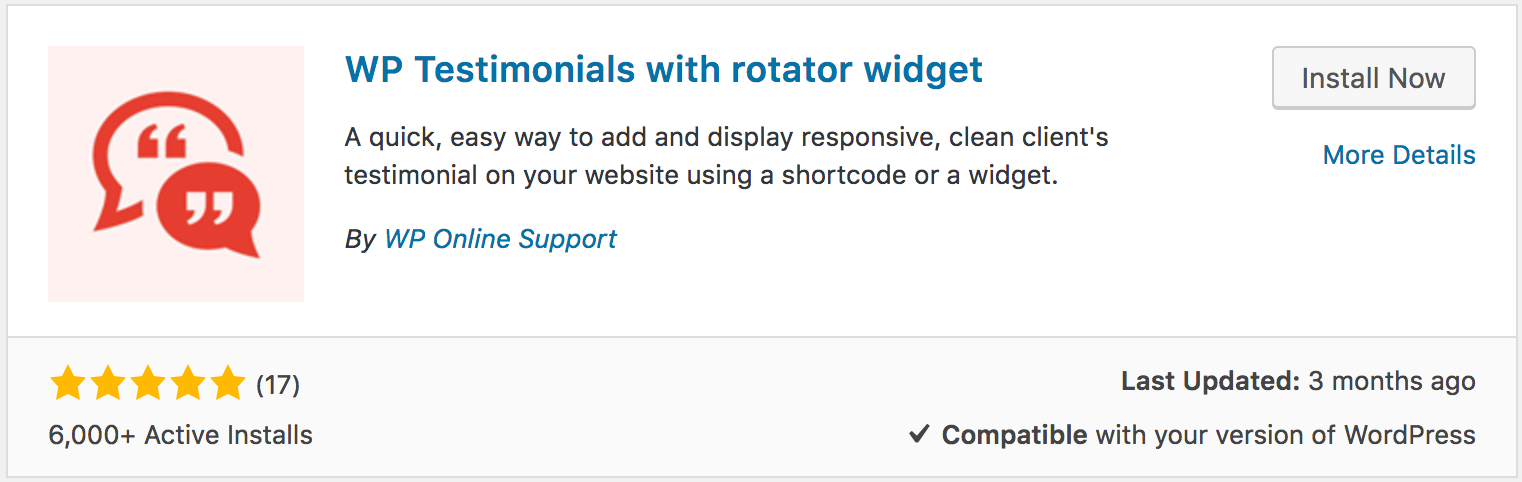
Task: Click Compatible with your version text
Action: [x=1209, y=435]
